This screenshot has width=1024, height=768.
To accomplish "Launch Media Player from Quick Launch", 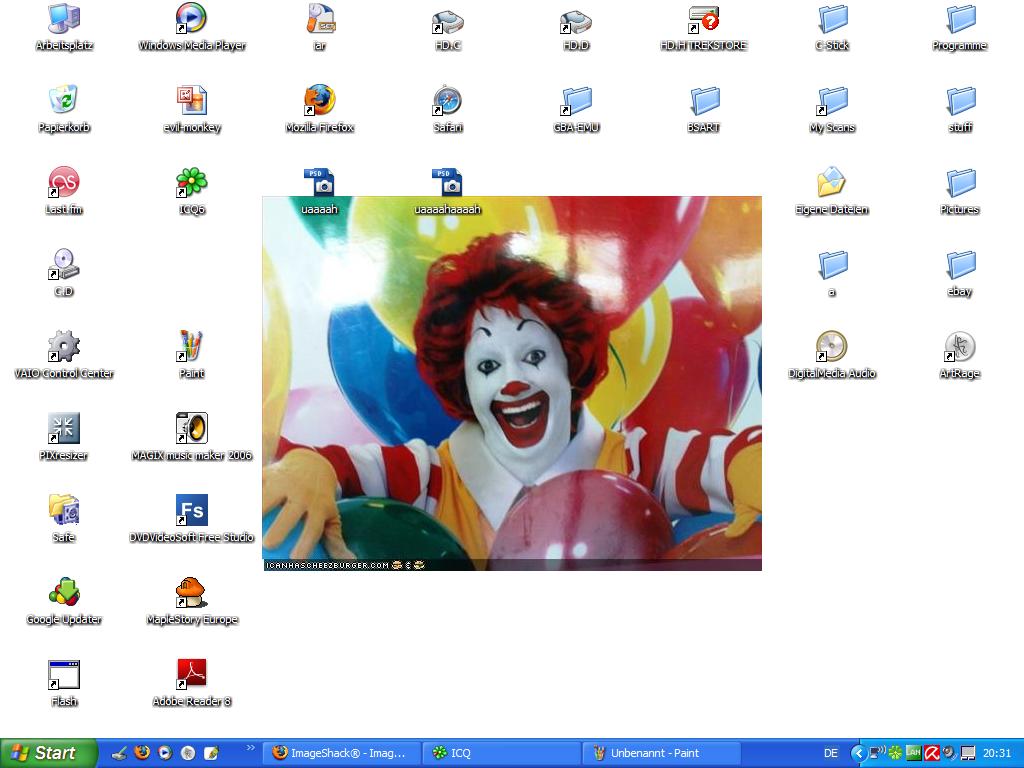I will pyautogui.click(x=165, y=753).
